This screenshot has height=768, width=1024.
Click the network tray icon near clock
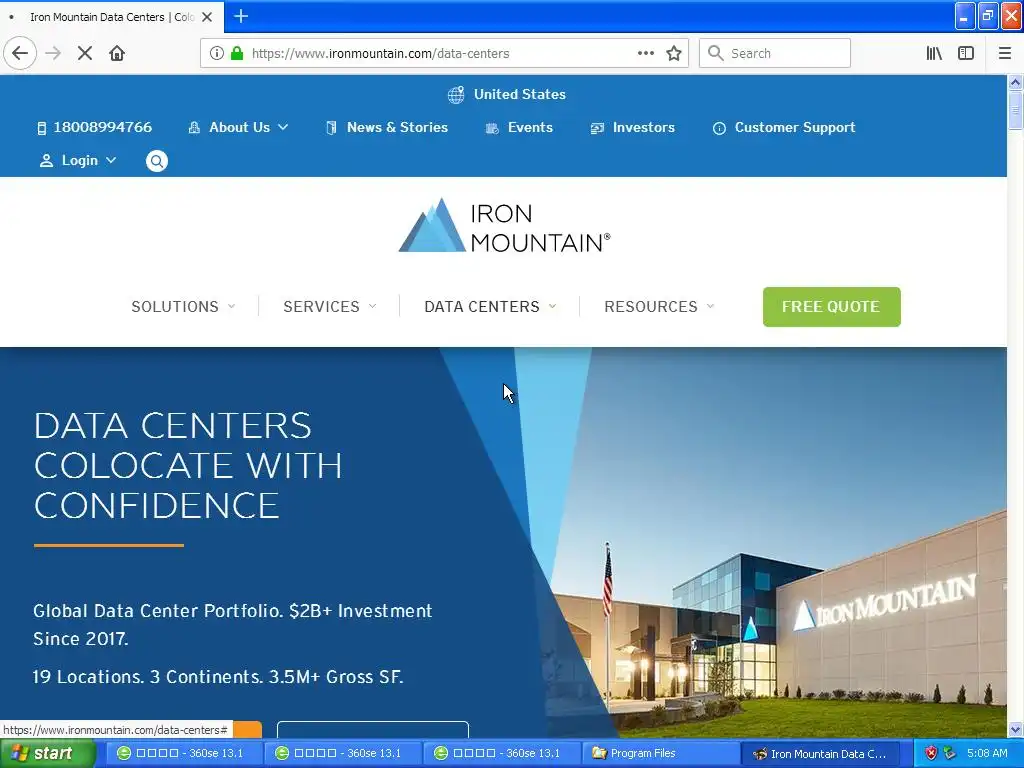click(950, 753)
